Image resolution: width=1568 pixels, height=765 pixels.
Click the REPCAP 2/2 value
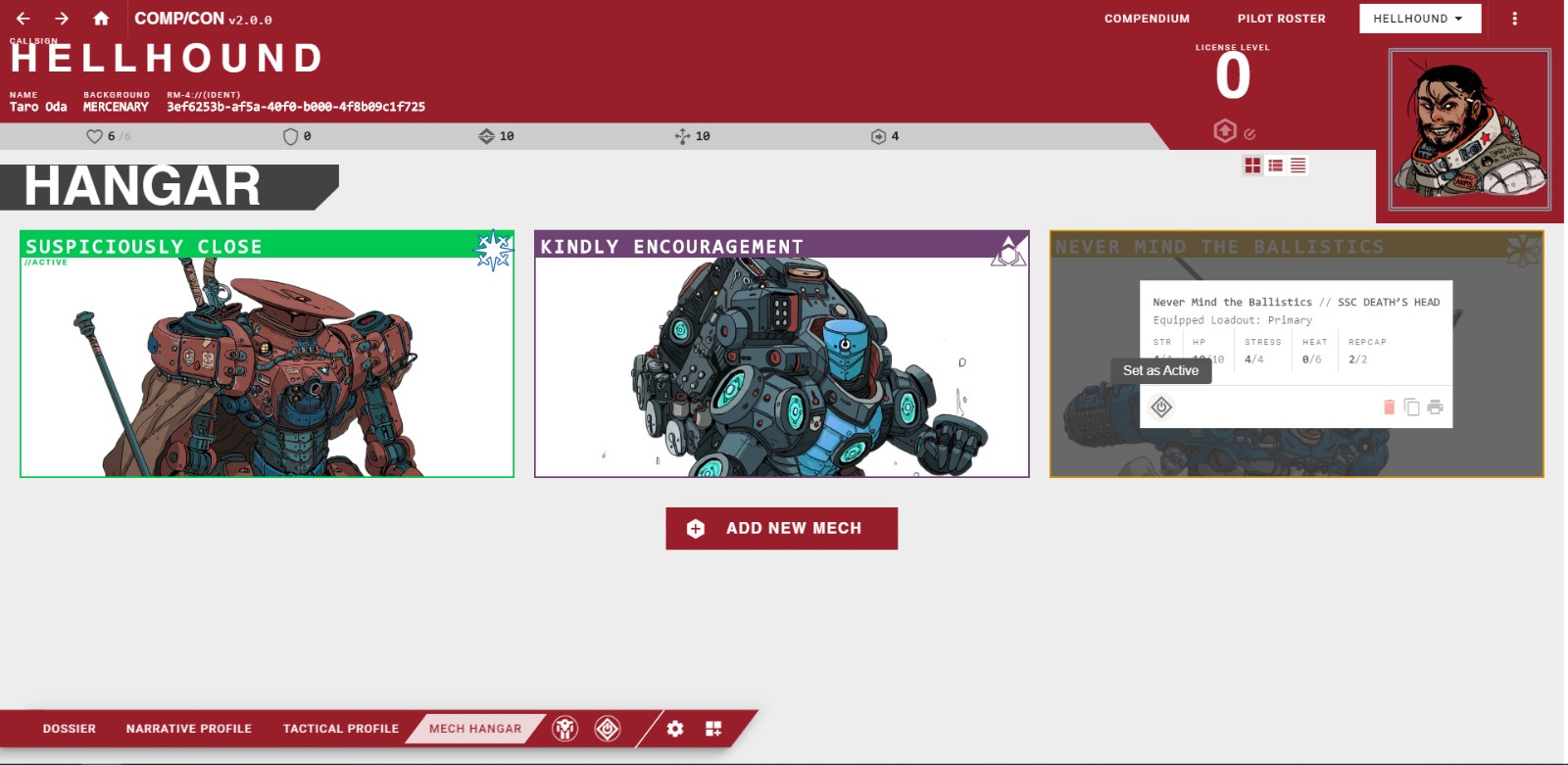[x=1358, y=359]
